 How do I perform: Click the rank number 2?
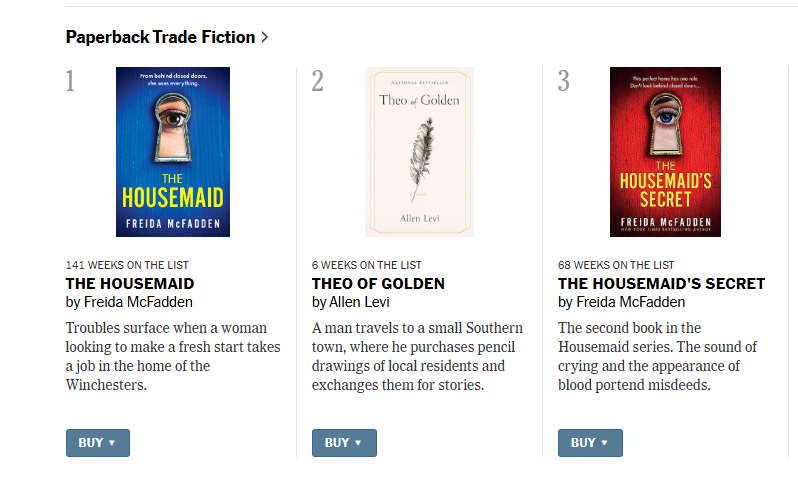(x=318, y=81)
